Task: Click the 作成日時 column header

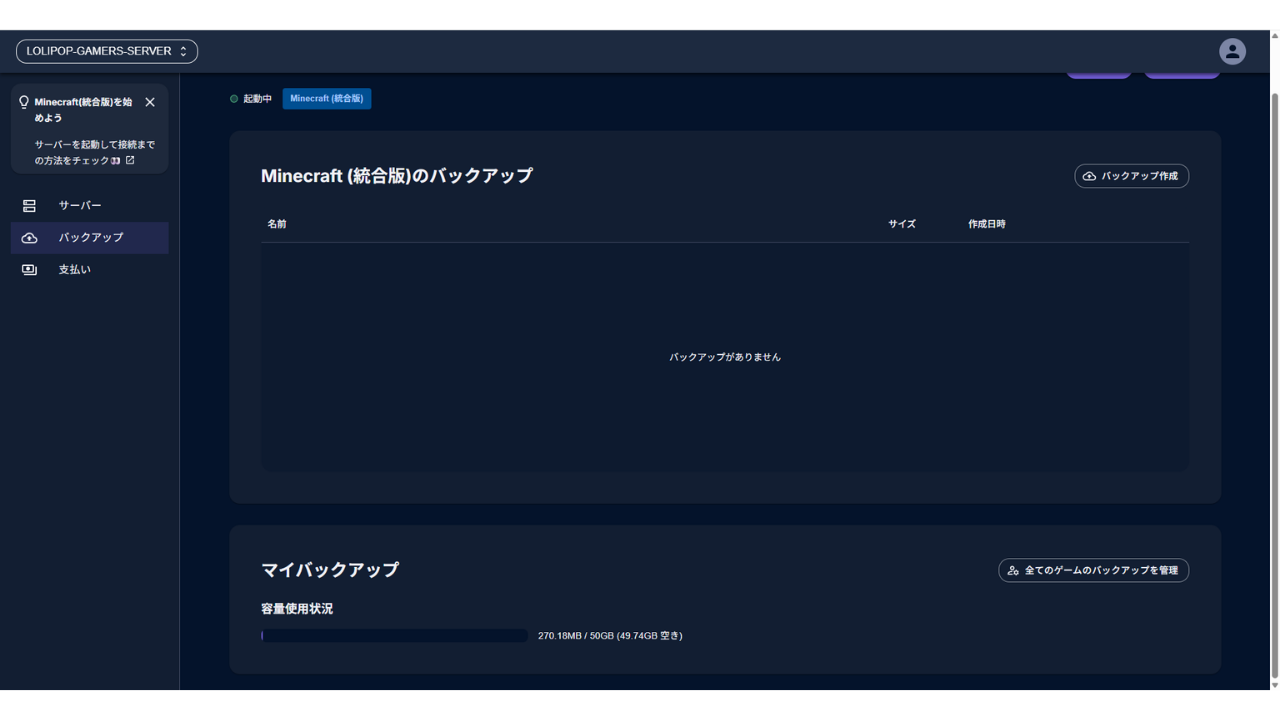Action: (x=987, y=224)
